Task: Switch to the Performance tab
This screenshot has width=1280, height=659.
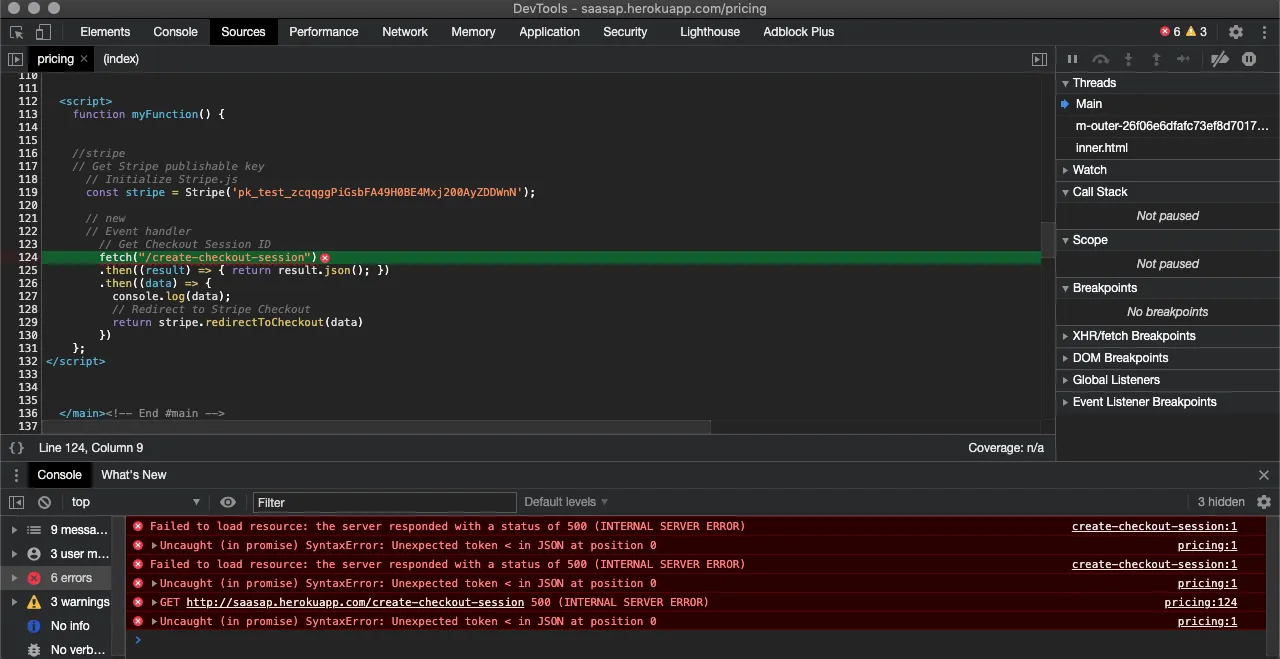Action: [324, 32]
